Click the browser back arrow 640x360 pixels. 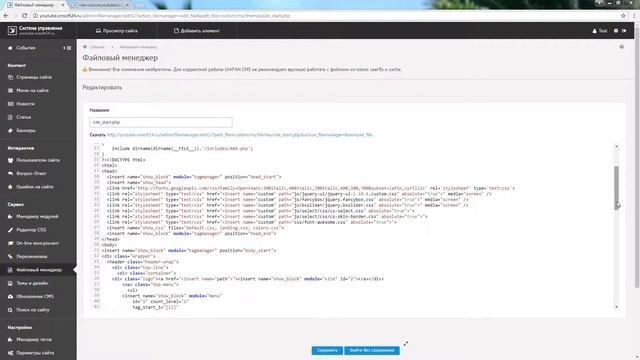click(6, 16)
